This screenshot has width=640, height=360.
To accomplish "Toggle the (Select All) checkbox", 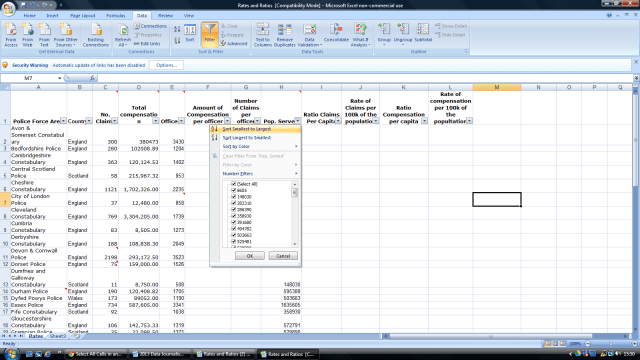I will 233,184.
